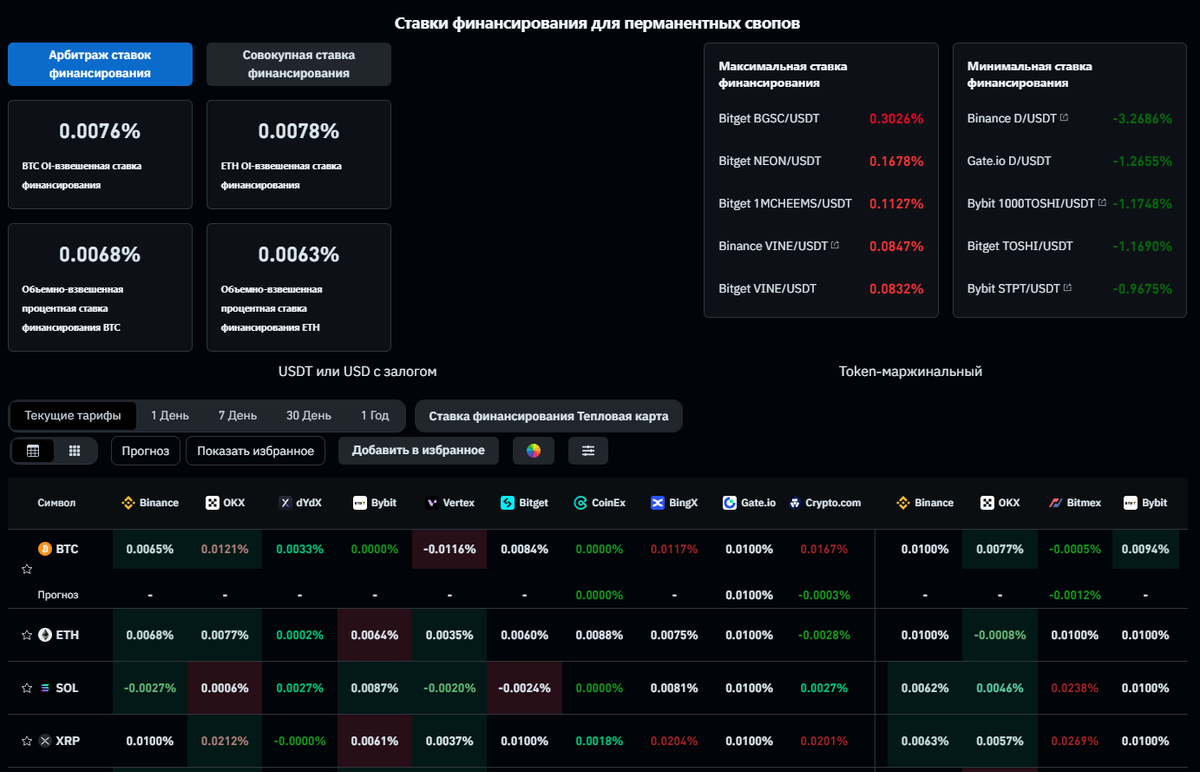Click token-margined OKX column logo
The width and height of the screenshot is (1200, 772).
pyautogui.click(x=987, y=503)
